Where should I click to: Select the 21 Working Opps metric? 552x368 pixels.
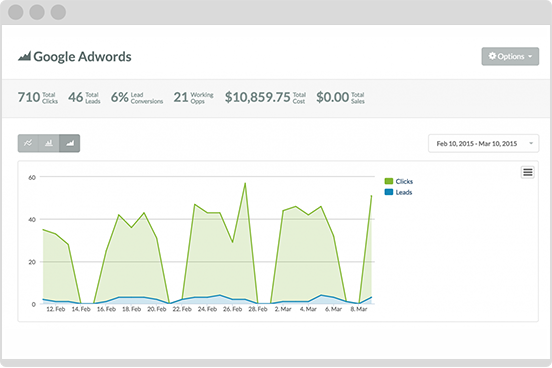193,98
